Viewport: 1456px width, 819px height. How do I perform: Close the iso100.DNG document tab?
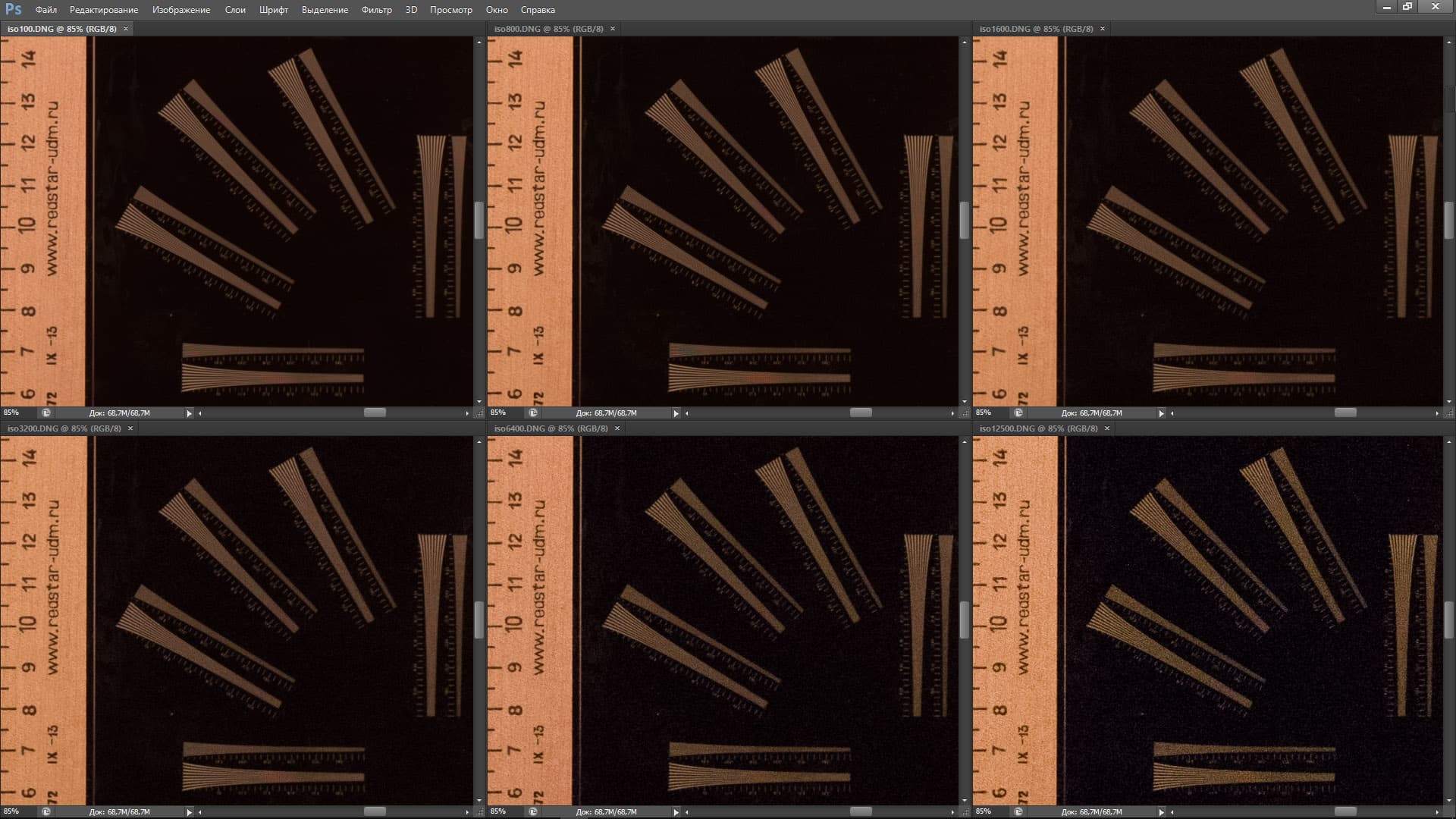[x=126, y=29]
